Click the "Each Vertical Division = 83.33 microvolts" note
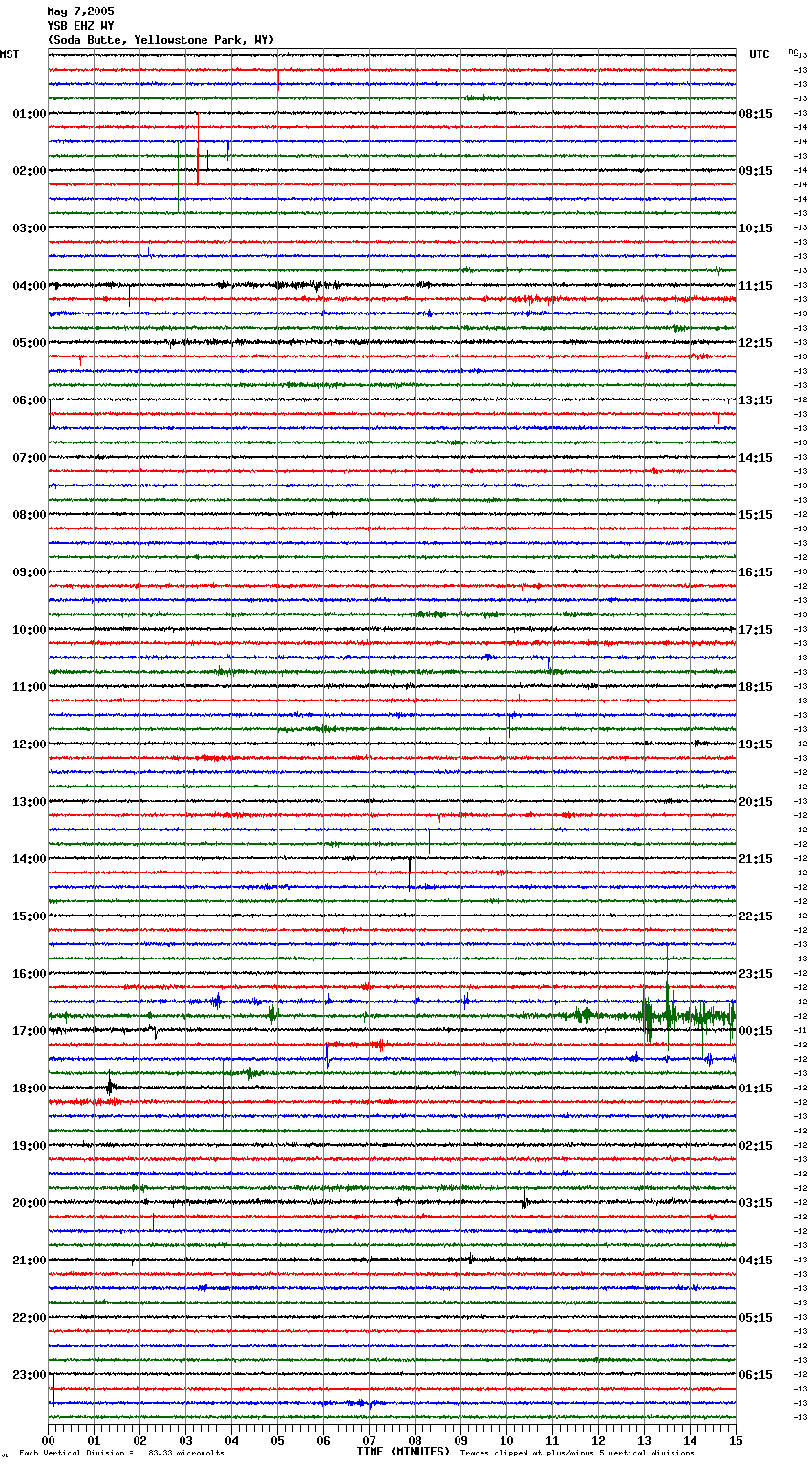The width and height of the screenshot is (812, 1466). 121,1453
